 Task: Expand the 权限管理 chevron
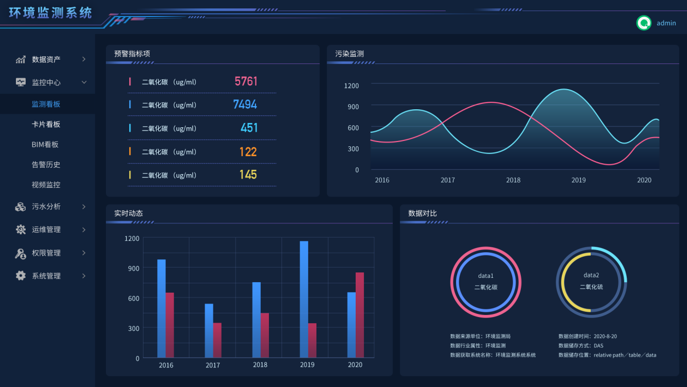(84, 253)
